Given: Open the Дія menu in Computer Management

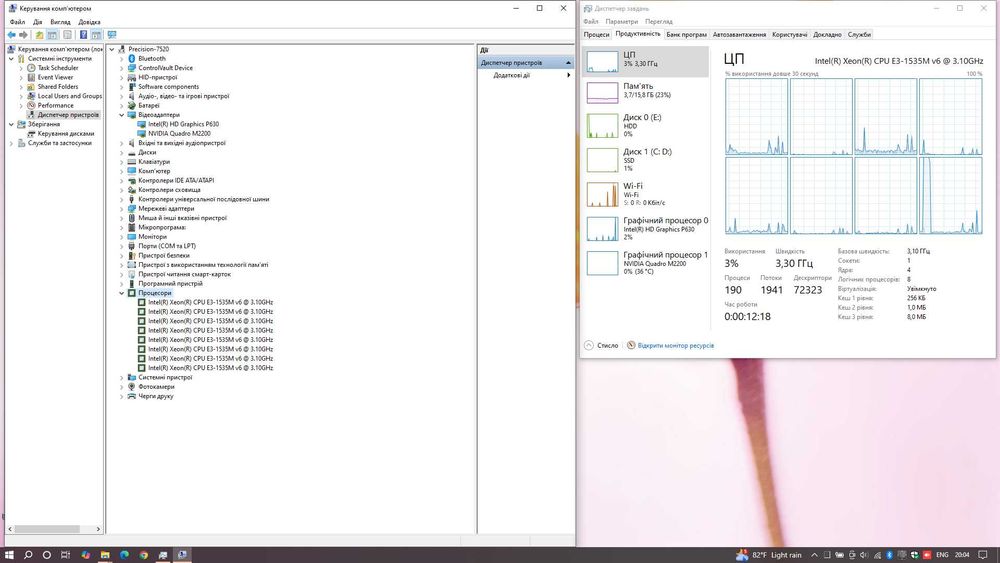Looking at the screenshot, I should [x=38, y=22].
